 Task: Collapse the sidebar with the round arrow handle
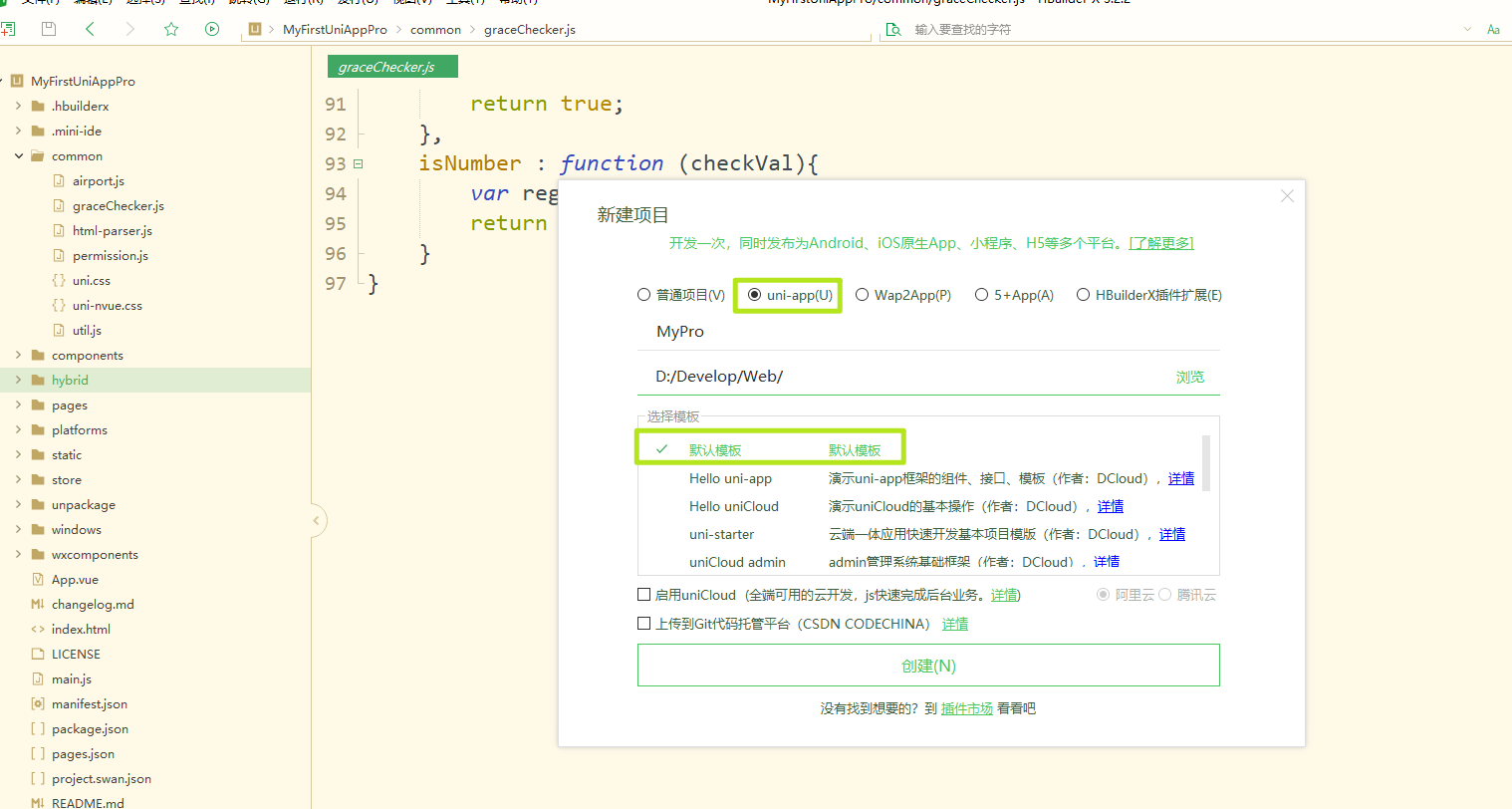[x=317, y=520]
